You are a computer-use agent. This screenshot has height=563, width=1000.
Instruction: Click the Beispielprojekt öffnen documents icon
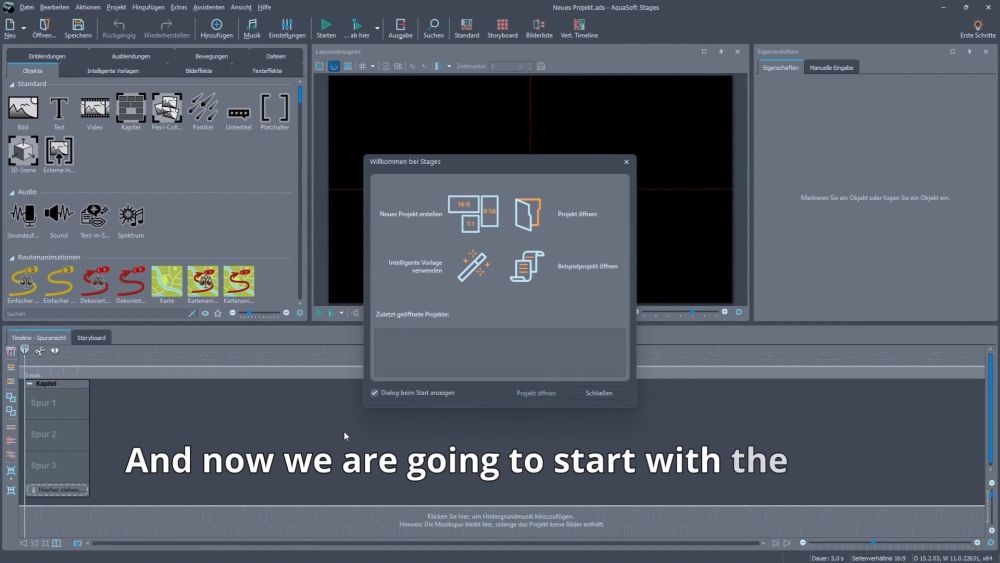tap(527, 266)
